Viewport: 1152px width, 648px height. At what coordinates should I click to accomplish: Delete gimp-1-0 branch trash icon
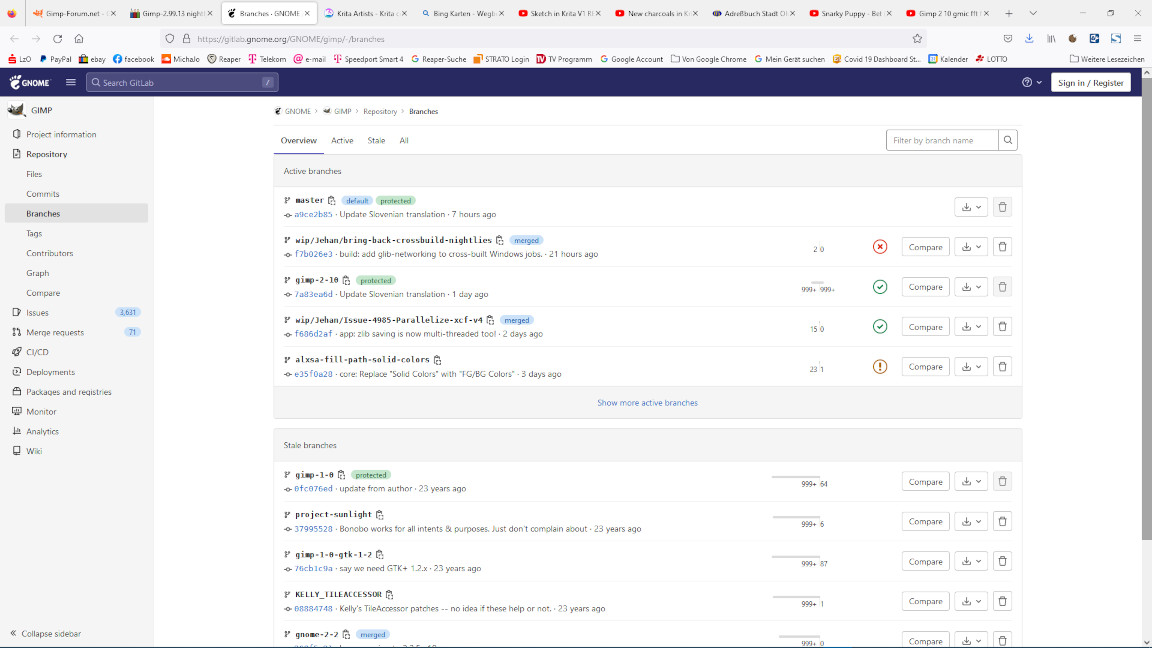click(1002, 482)
